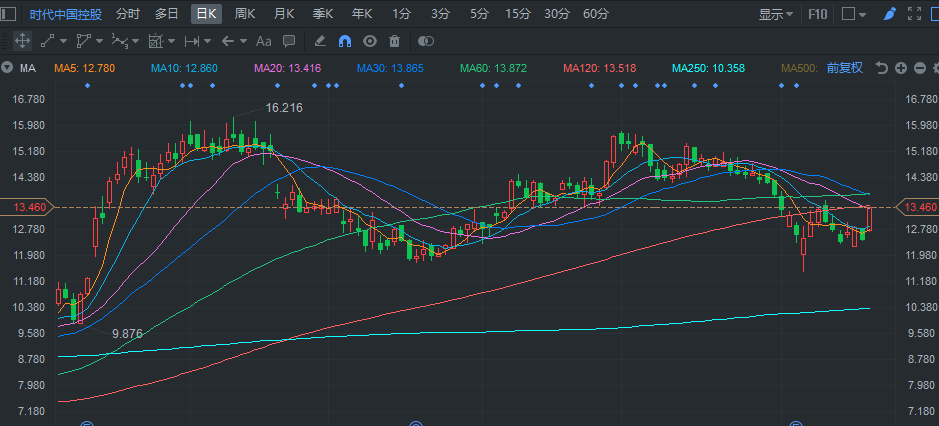Switch to the 分时 intraday tab
Viewport: 939px width, 426px height.
click(128, 14)
